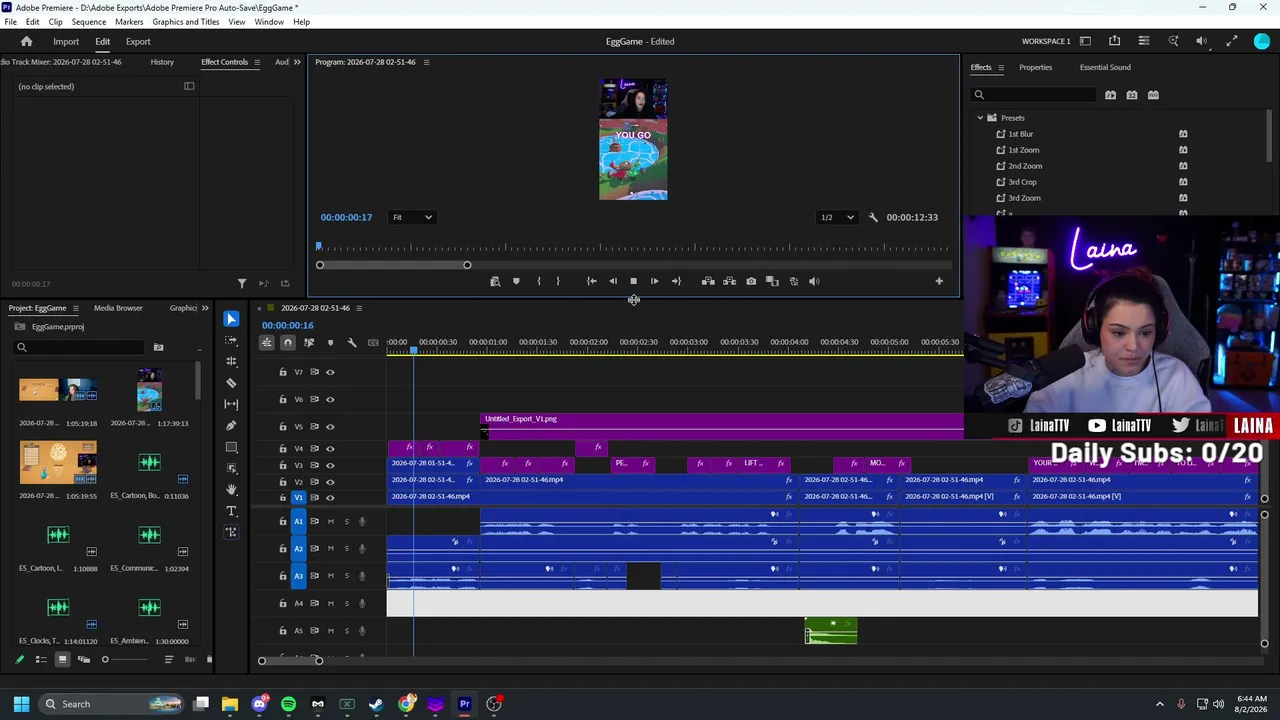Select the Razor tool

(231, 383)
